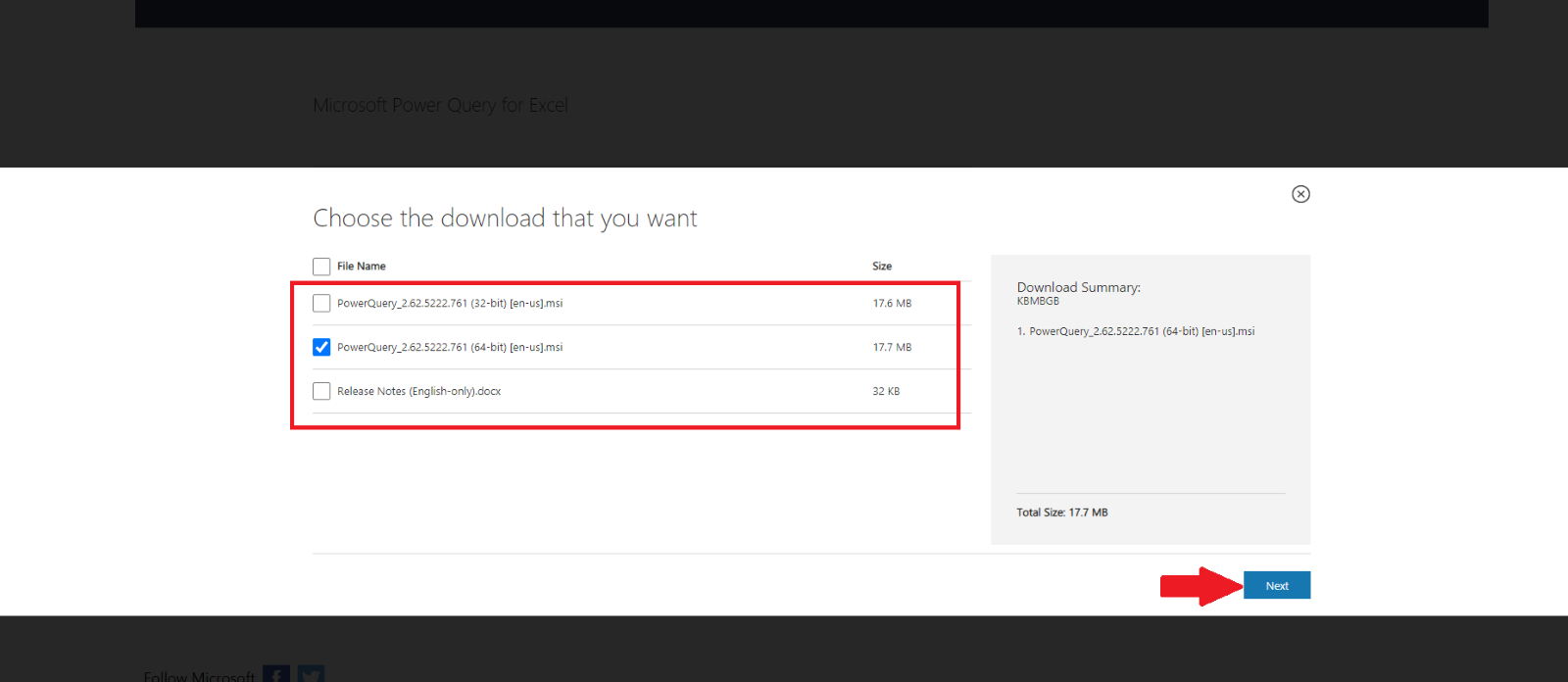The height and width of the screenshot is (682, 1568).
Task: Close the download selection dialog
Action: [x=1300, y=194]
